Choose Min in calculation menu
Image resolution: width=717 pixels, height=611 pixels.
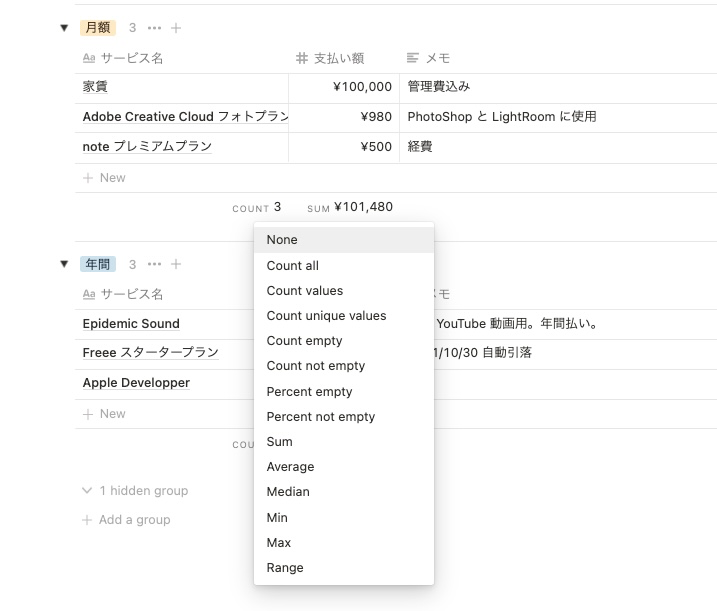pyautogui.click(x=344, y=518)
